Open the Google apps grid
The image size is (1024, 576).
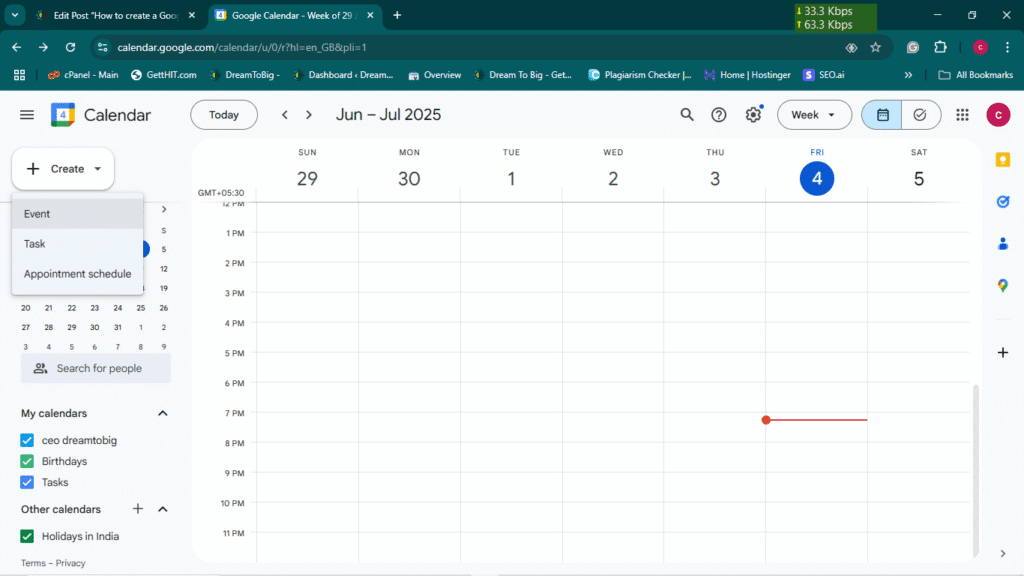(962, 115)
